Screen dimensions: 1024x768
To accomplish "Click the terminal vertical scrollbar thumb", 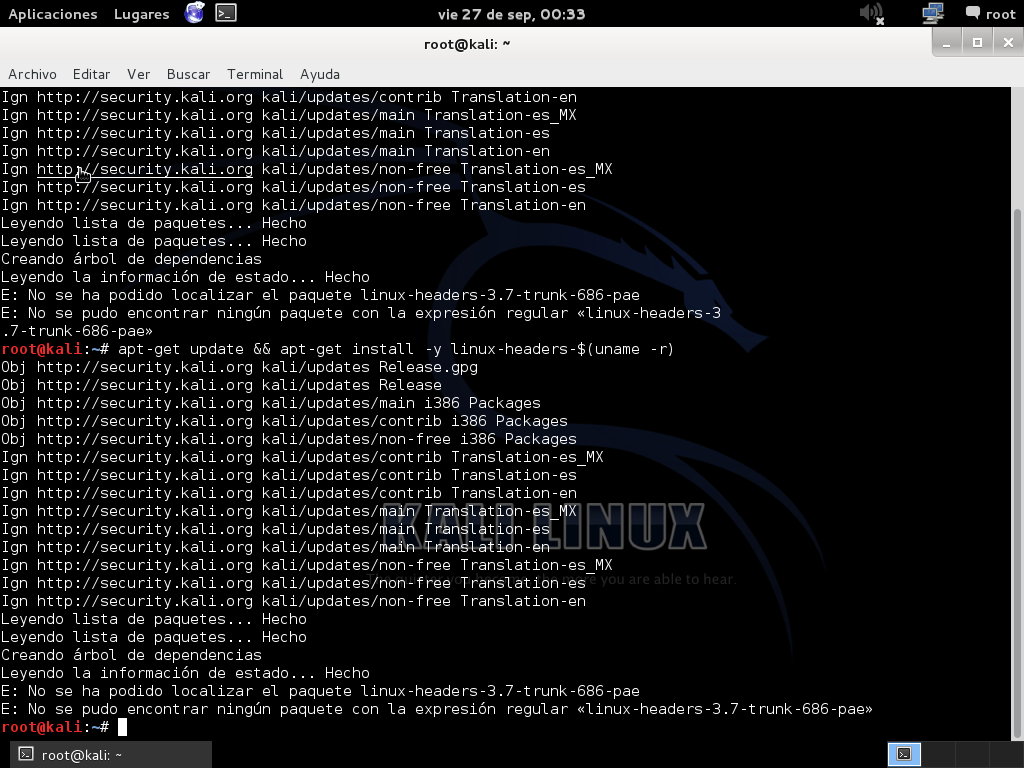I will 1017,475.
